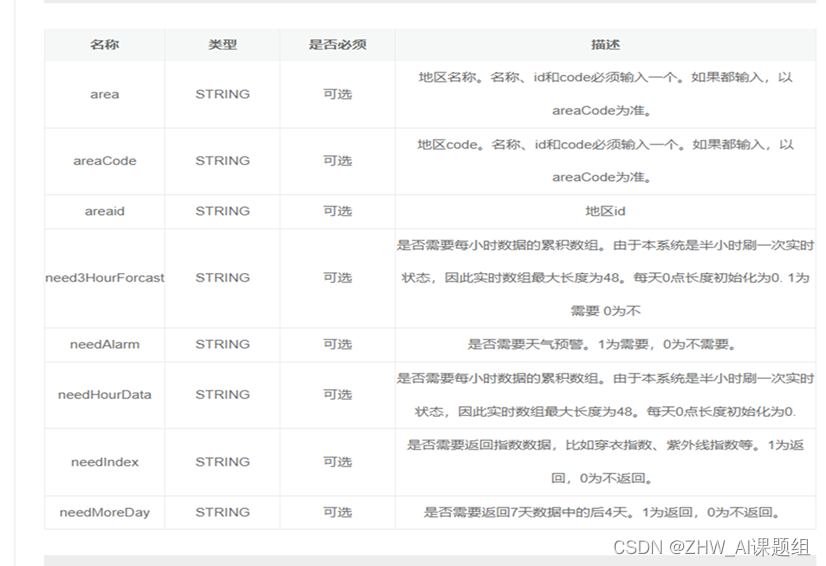Click the 是否需要返回指数数据 description
Image resolution: width=826 pixels, height=566 pixels.
(x=605, y=462)
